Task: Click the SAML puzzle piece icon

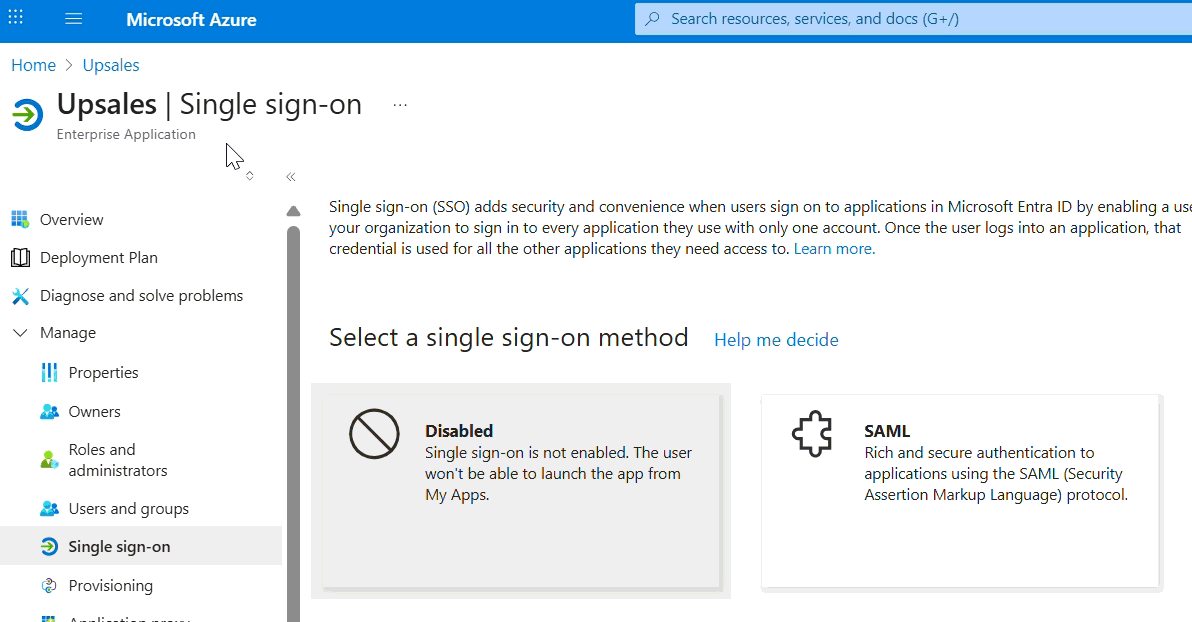Action: click(x=812, y=434)
